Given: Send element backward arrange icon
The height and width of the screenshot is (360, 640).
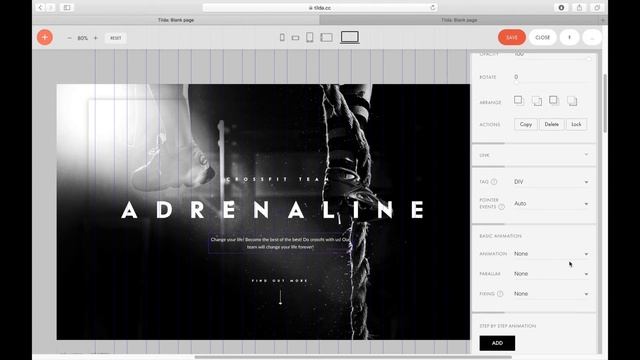Looking at the screenshot, I should tap(554, 100).
